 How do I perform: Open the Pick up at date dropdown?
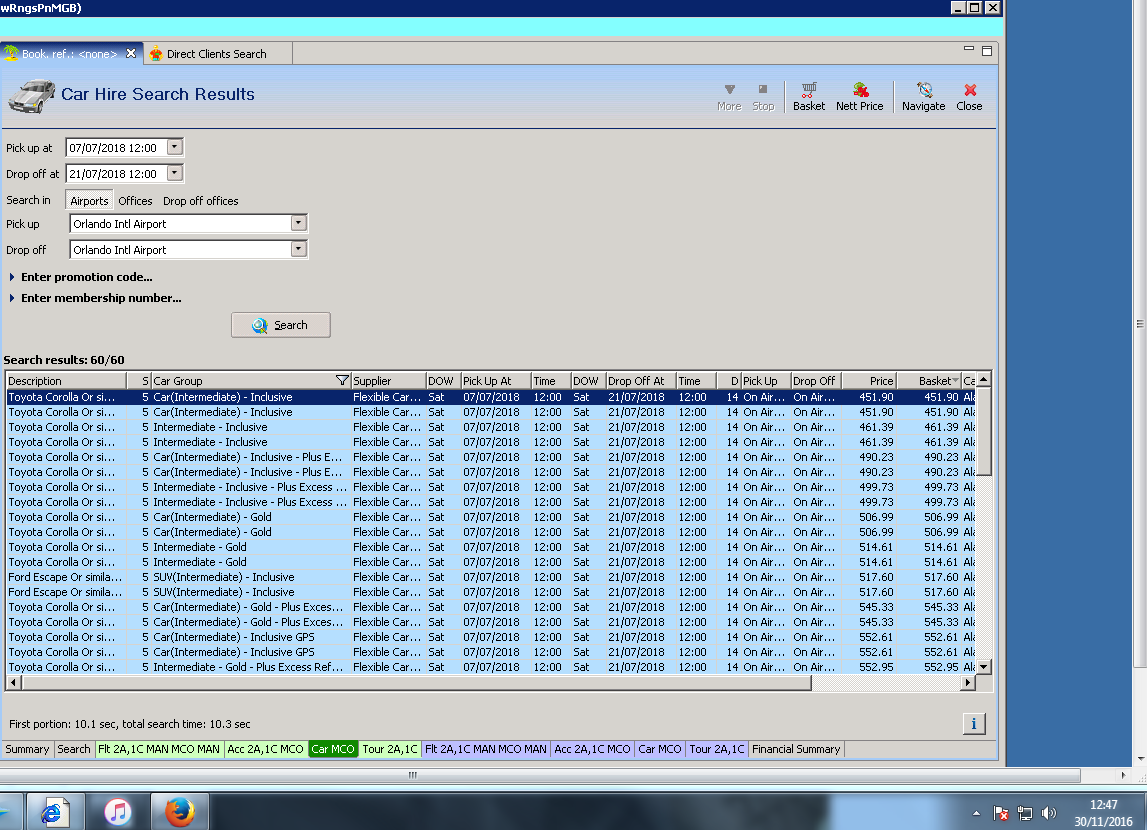point(175,147)
